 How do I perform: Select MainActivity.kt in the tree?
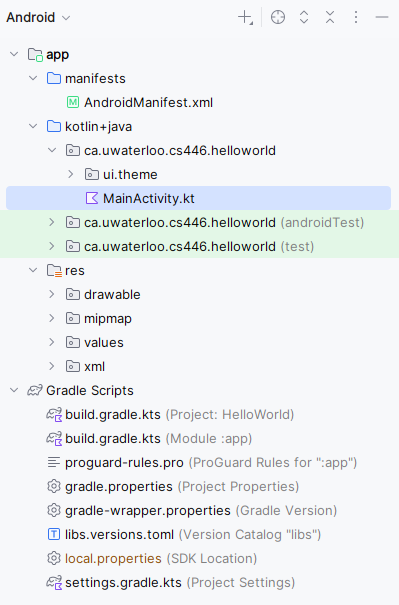(x=198, y=198)
